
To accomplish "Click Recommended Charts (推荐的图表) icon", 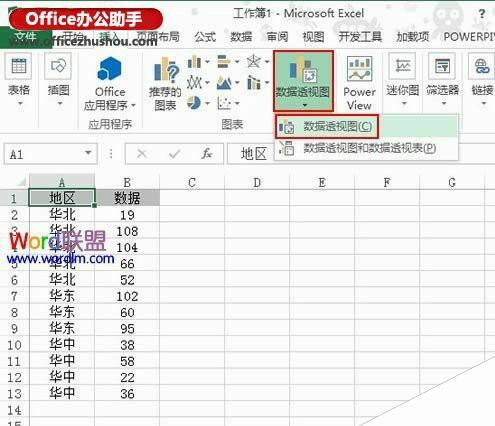I will tap(167, 69).
